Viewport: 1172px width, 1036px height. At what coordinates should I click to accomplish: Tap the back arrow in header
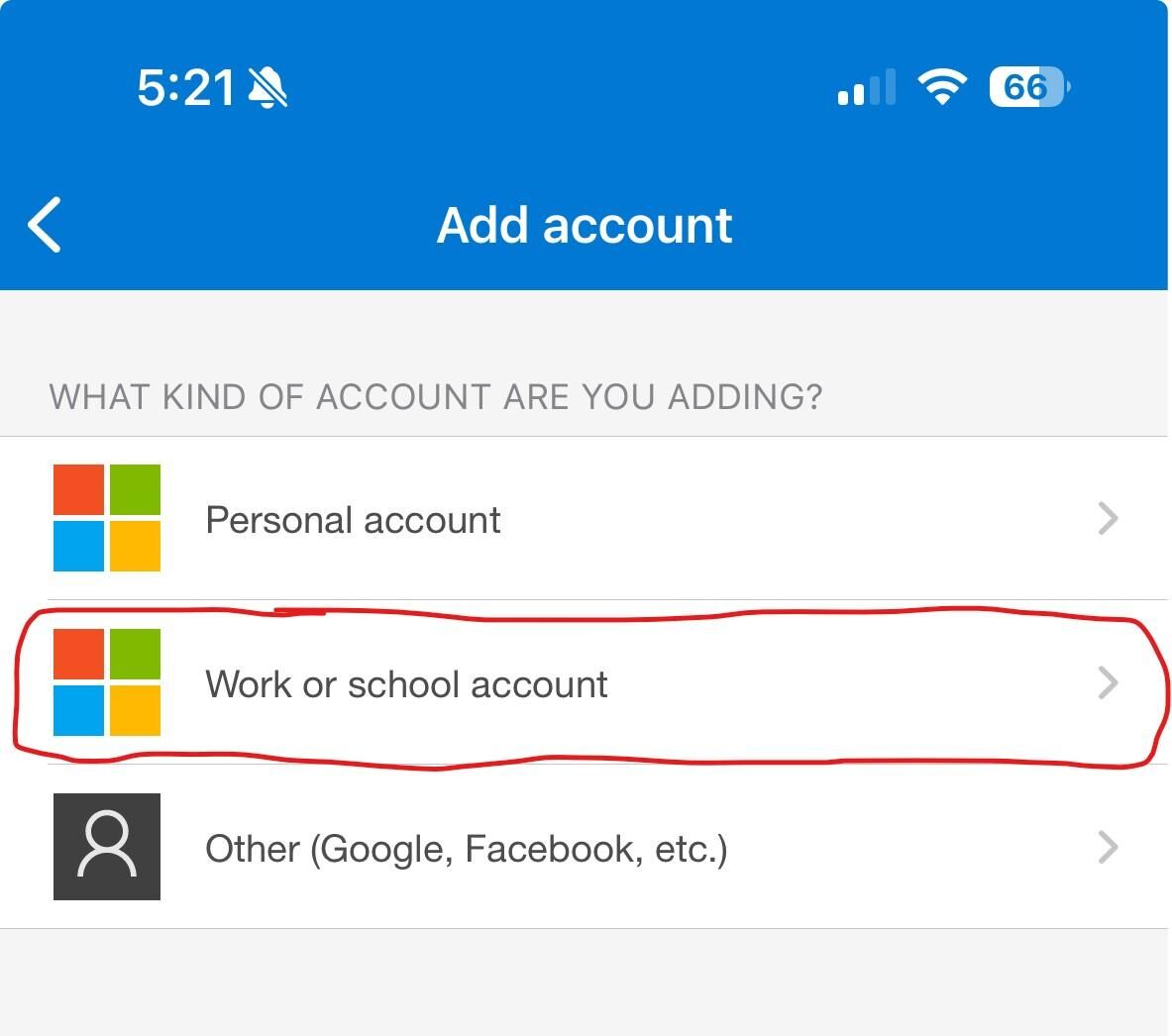pos(46,225)
